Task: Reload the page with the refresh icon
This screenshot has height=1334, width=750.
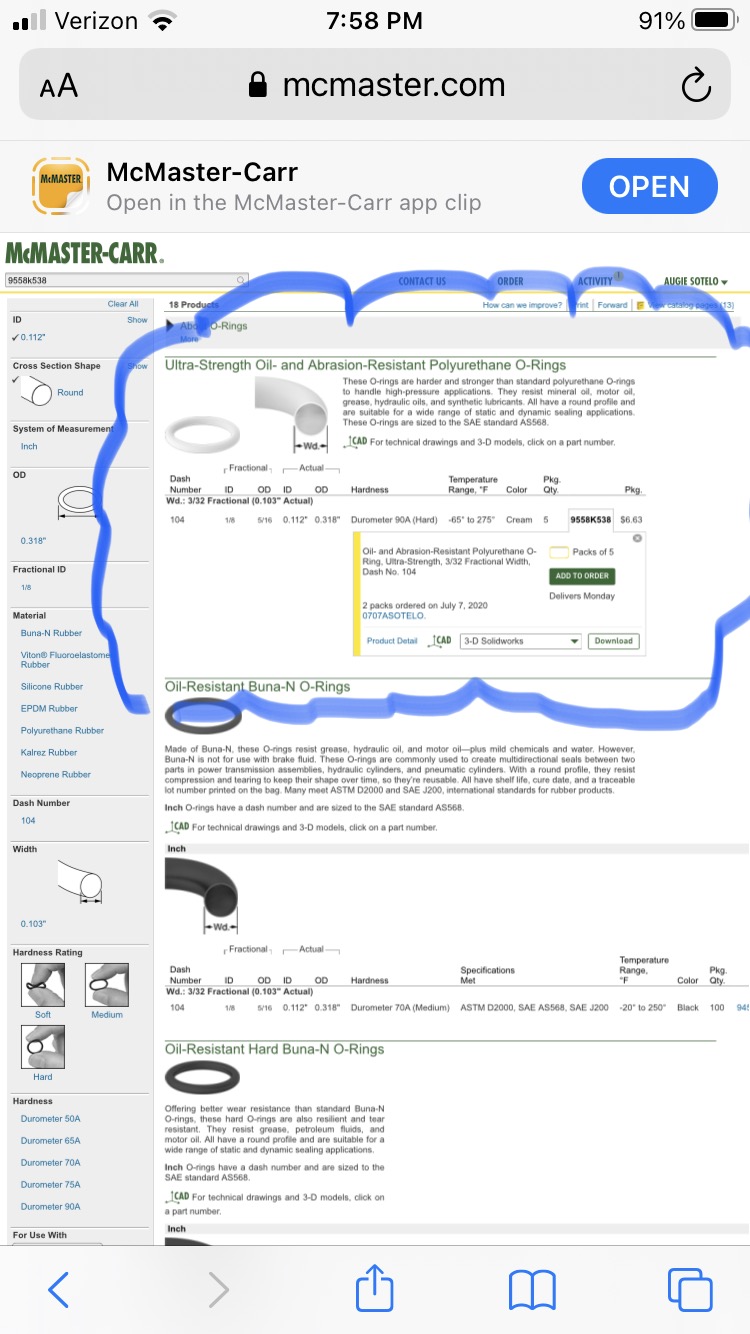Action: tap(695, 86)
